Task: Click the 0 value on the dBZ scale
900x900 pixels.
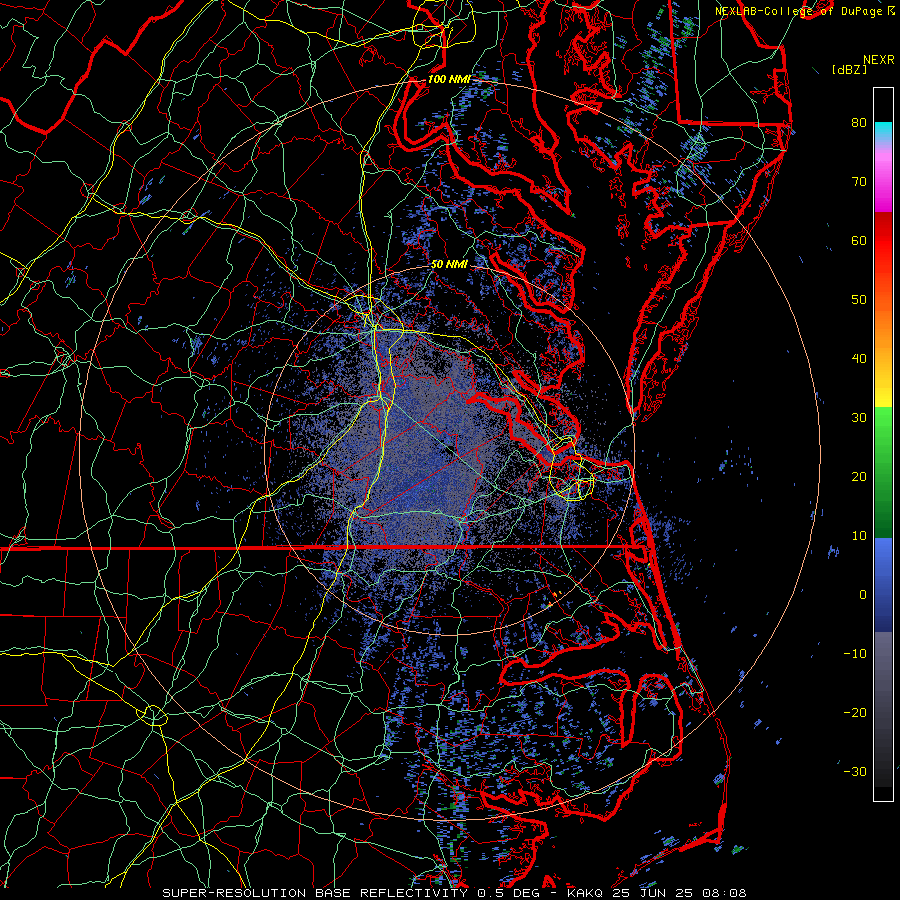Action: (x=862, y=595)
